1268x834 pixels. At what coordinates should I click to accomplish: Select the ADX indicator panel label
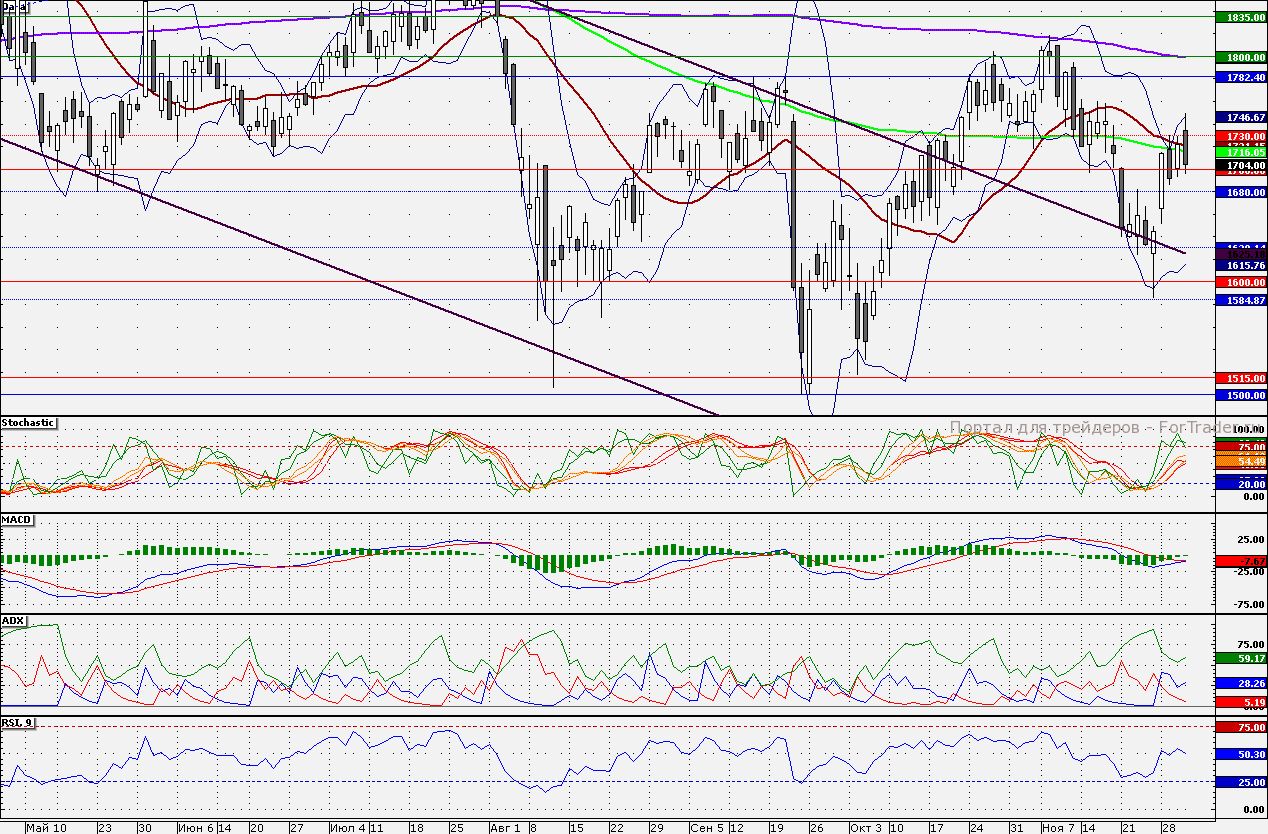pos(13,621)
